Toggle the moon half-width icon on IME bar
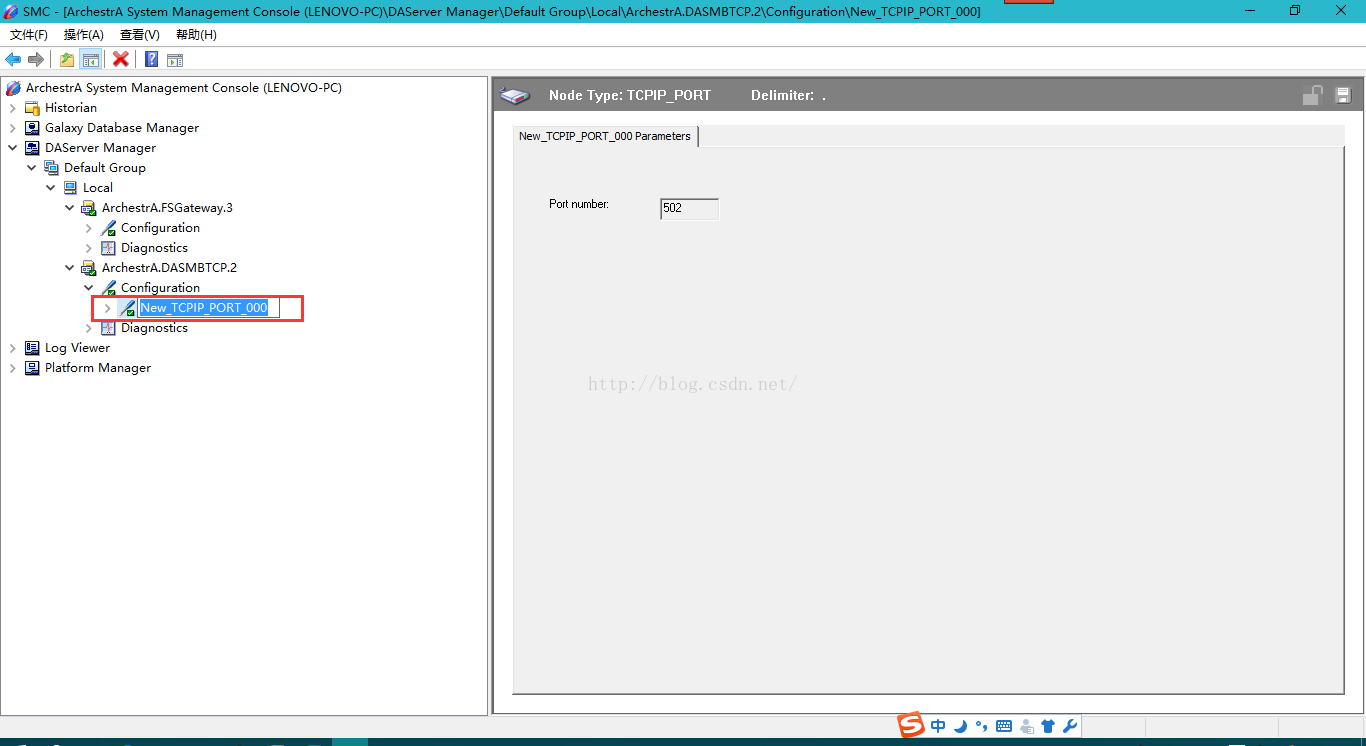Viewport: 1366px width, 746px height. (960, 727)
